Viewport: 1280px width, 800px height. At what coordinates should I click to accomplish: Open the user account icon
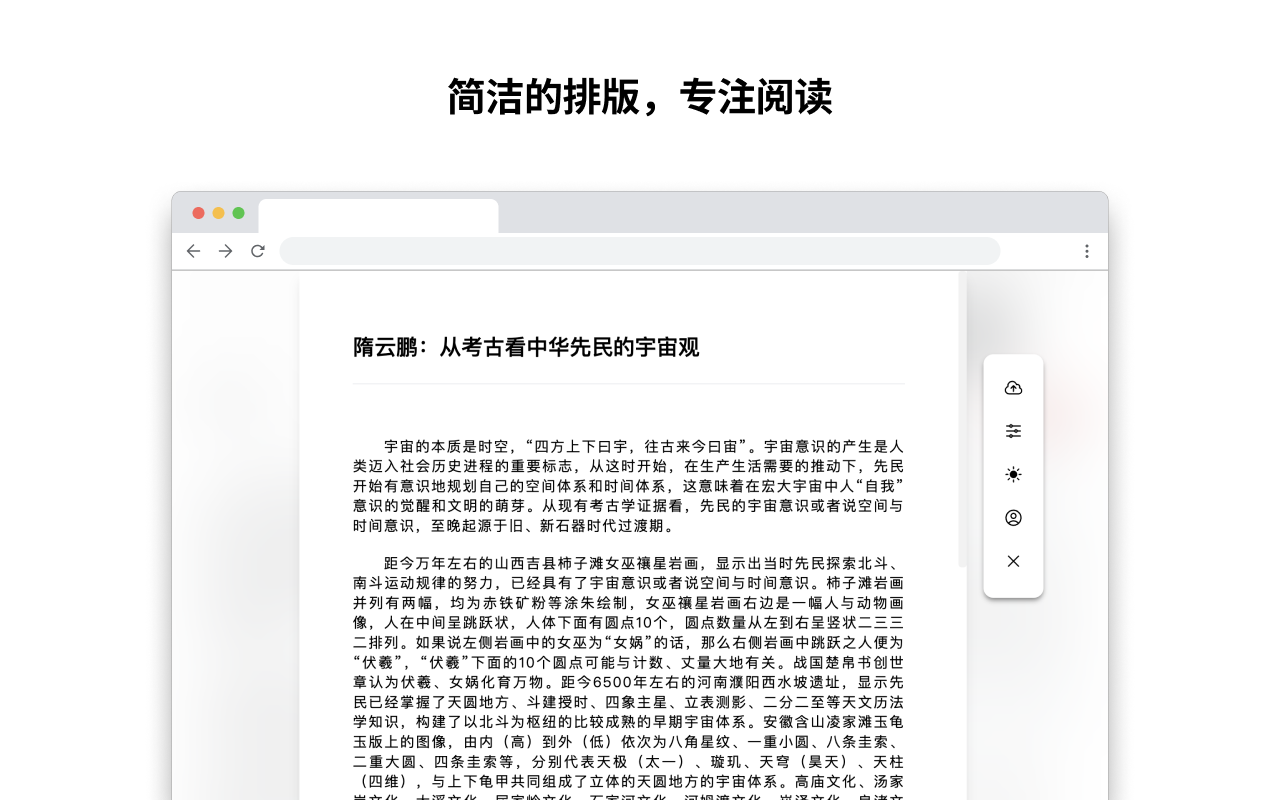tap(1013, 518)
